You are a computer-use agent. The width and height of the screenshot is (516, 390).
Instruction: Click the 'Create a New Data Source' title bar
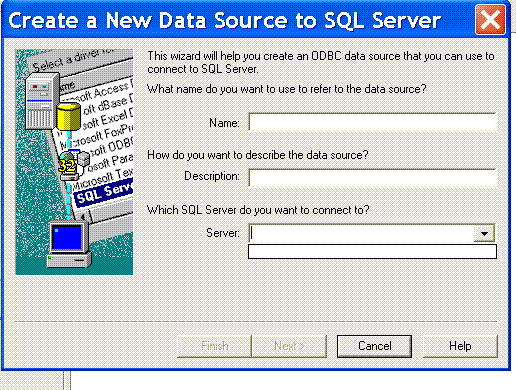(224, 20)
